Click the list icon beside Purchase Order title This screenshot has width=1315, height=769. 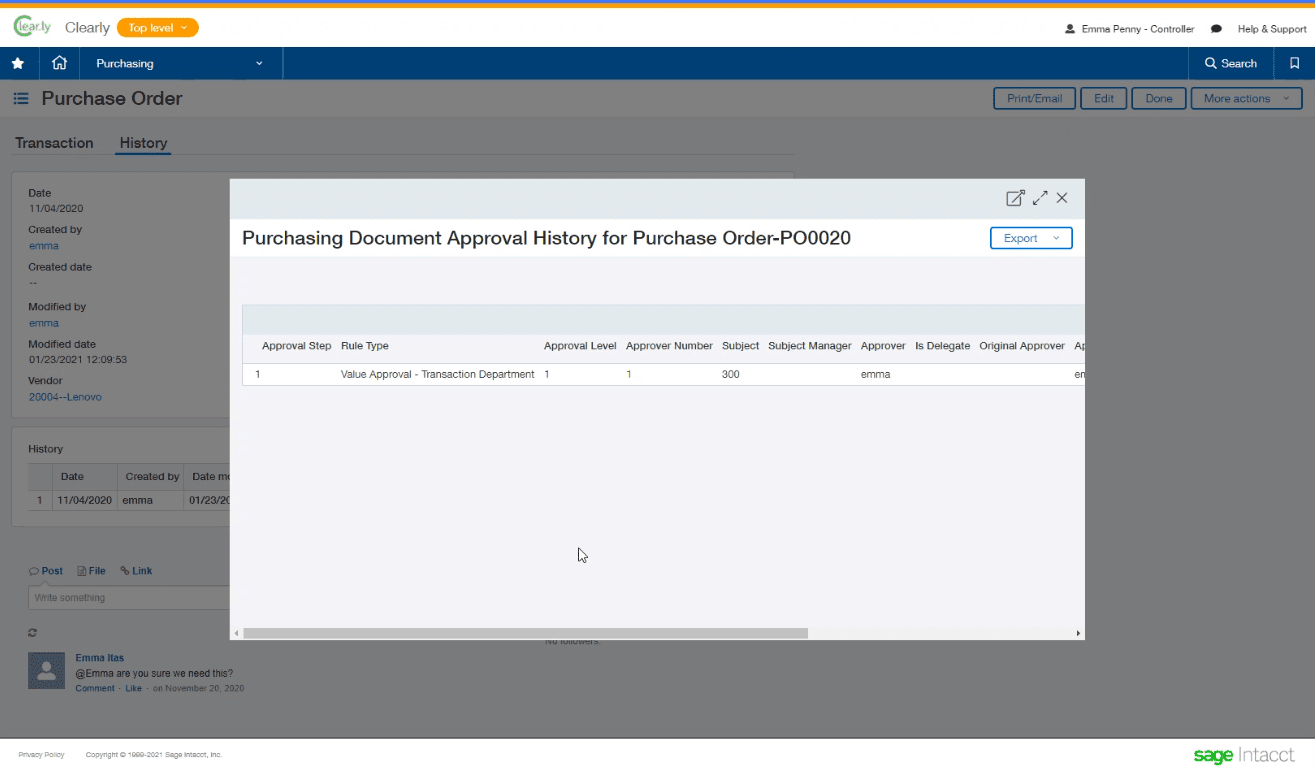20,98
